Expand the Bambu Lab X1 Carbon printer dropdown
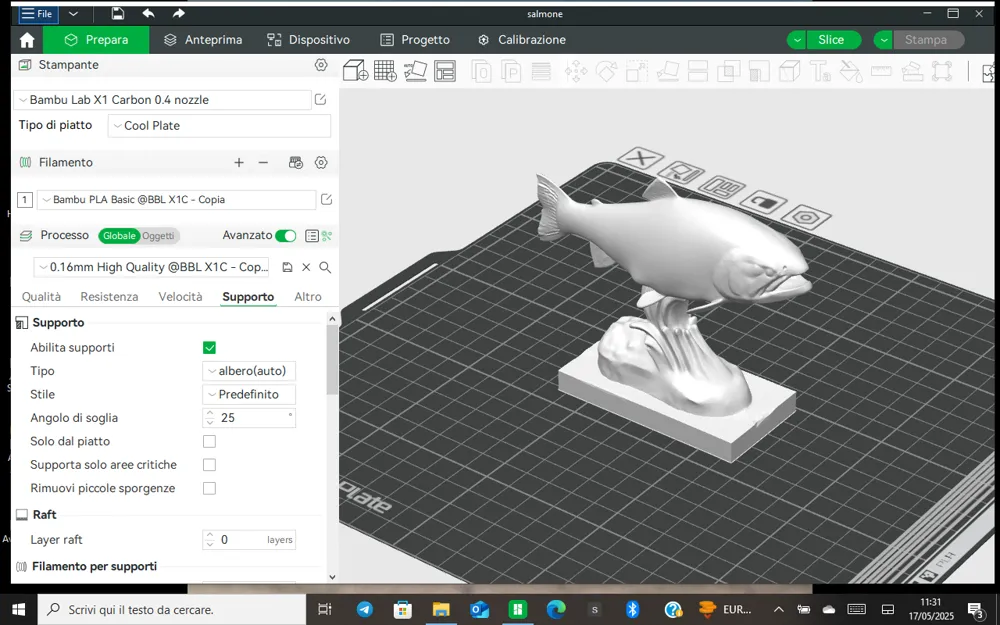 tap(163, 100)
